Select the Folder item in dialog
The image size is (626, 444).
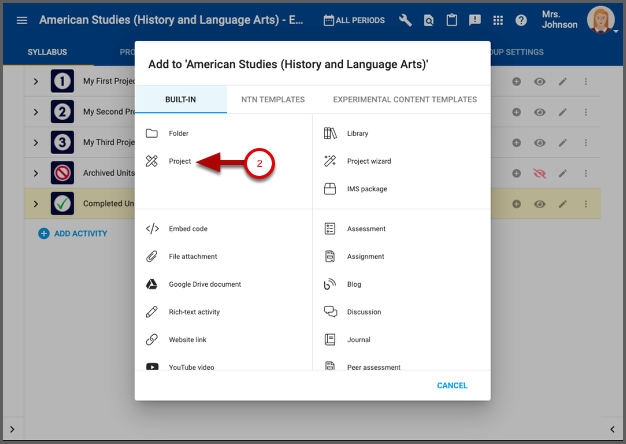[x=178, y=133]
